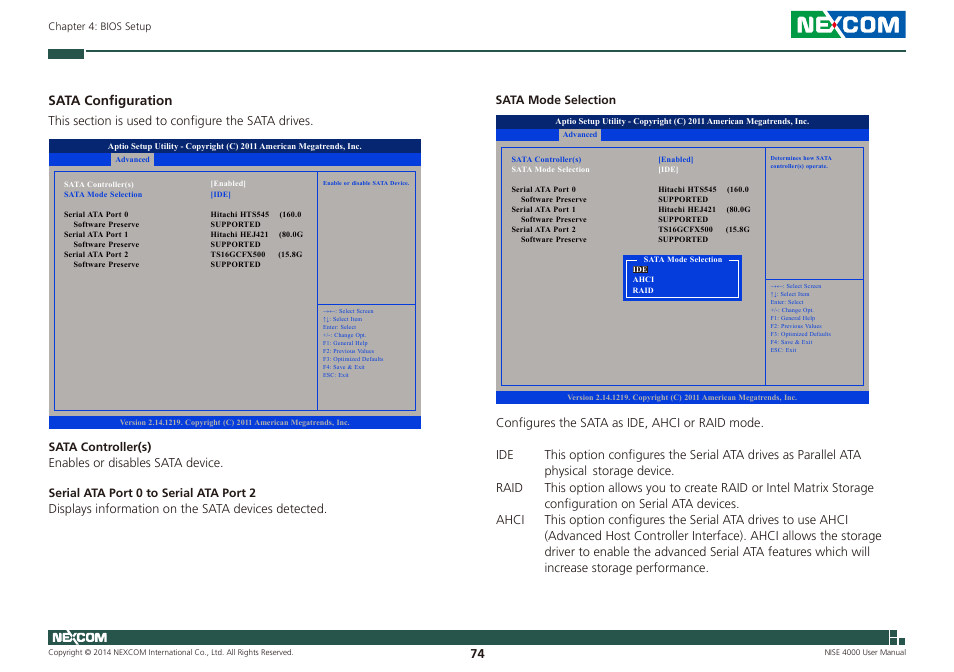Click 'F1: General Help' in the SATA Mode Selection screenshot
Viewport: 954px width, 672px height.
pos(792,318)
